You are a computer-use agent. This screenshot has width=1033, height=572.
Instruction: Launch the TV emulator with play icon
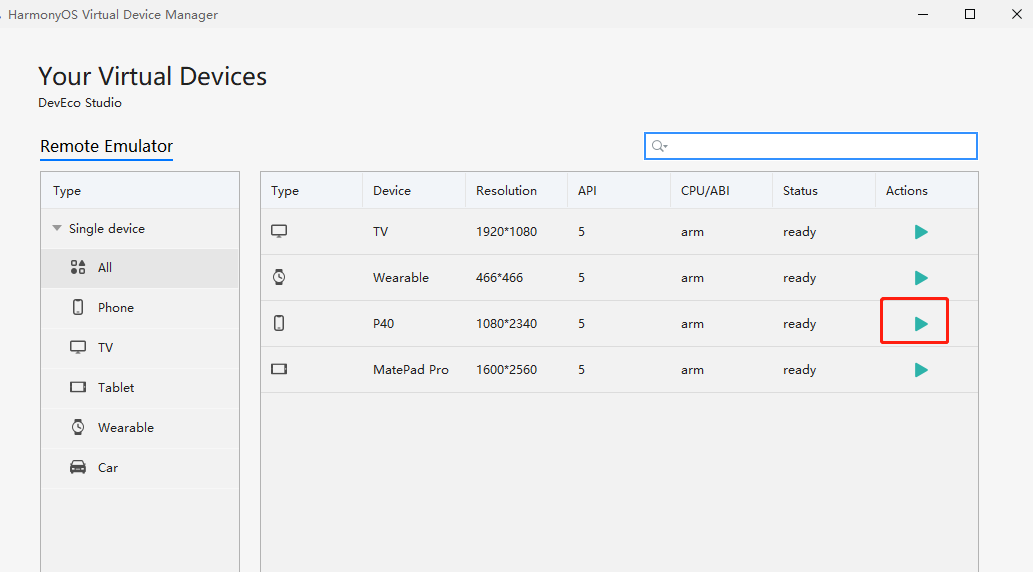(x=921, y=232)
